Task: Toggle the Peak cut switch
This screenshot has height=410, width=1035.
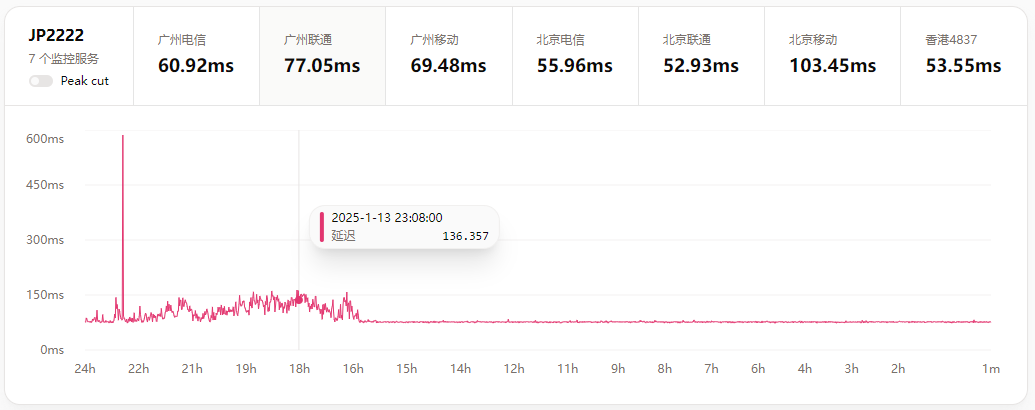Action: [41, 81]
